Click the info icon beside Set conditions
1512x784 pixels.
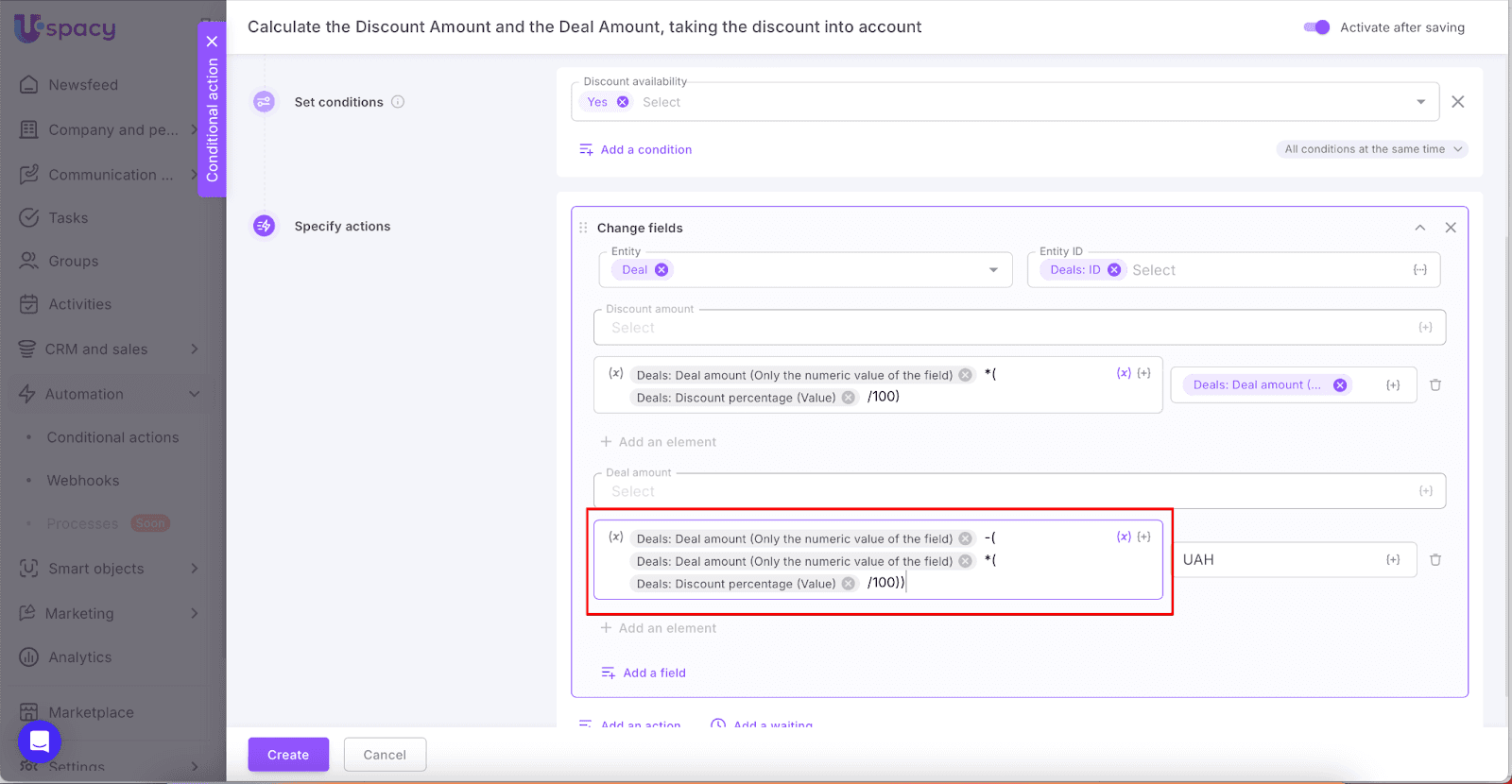point(398,102)
